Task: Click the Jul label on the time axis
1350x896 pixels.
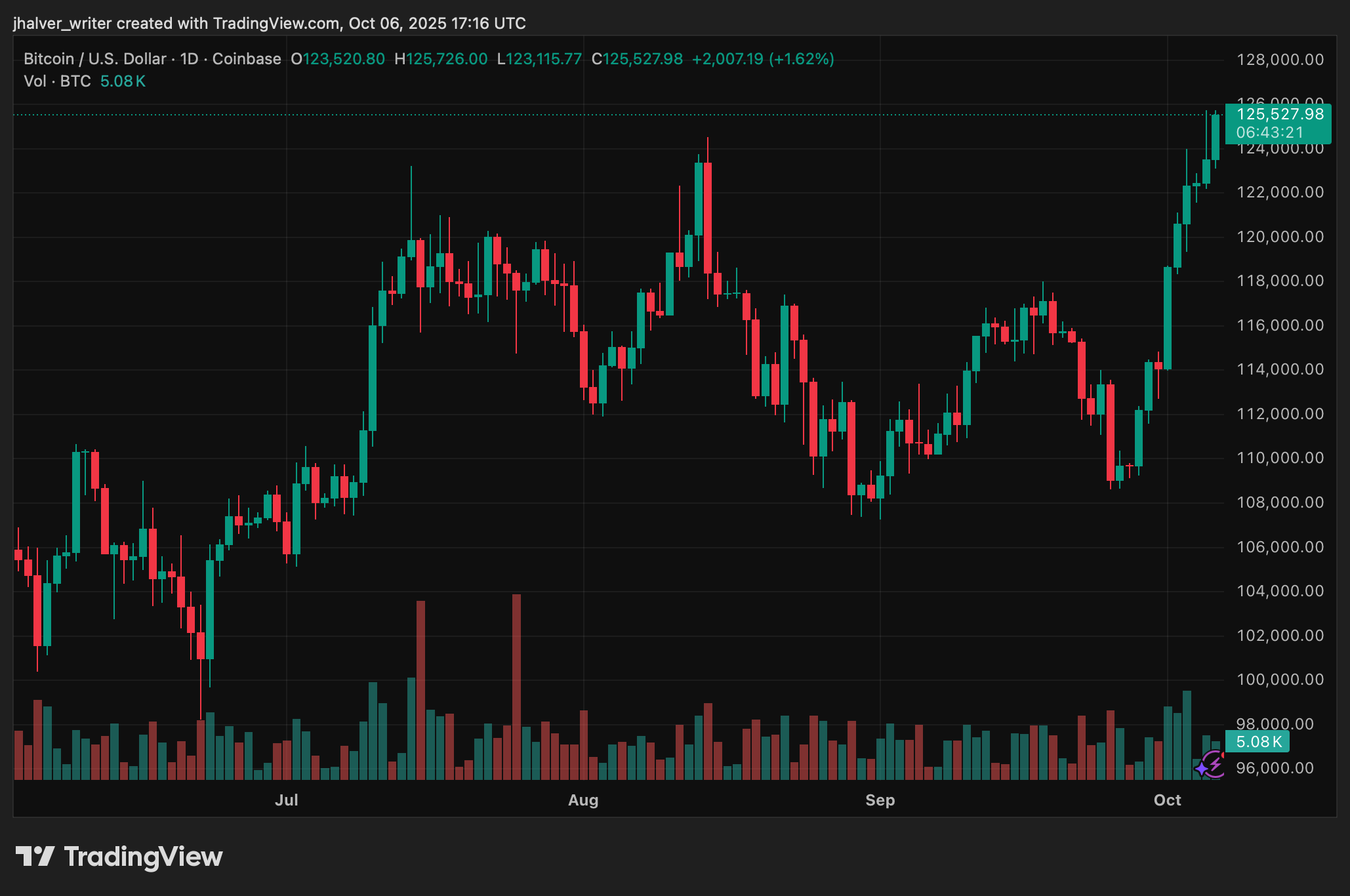Action: 287,800
